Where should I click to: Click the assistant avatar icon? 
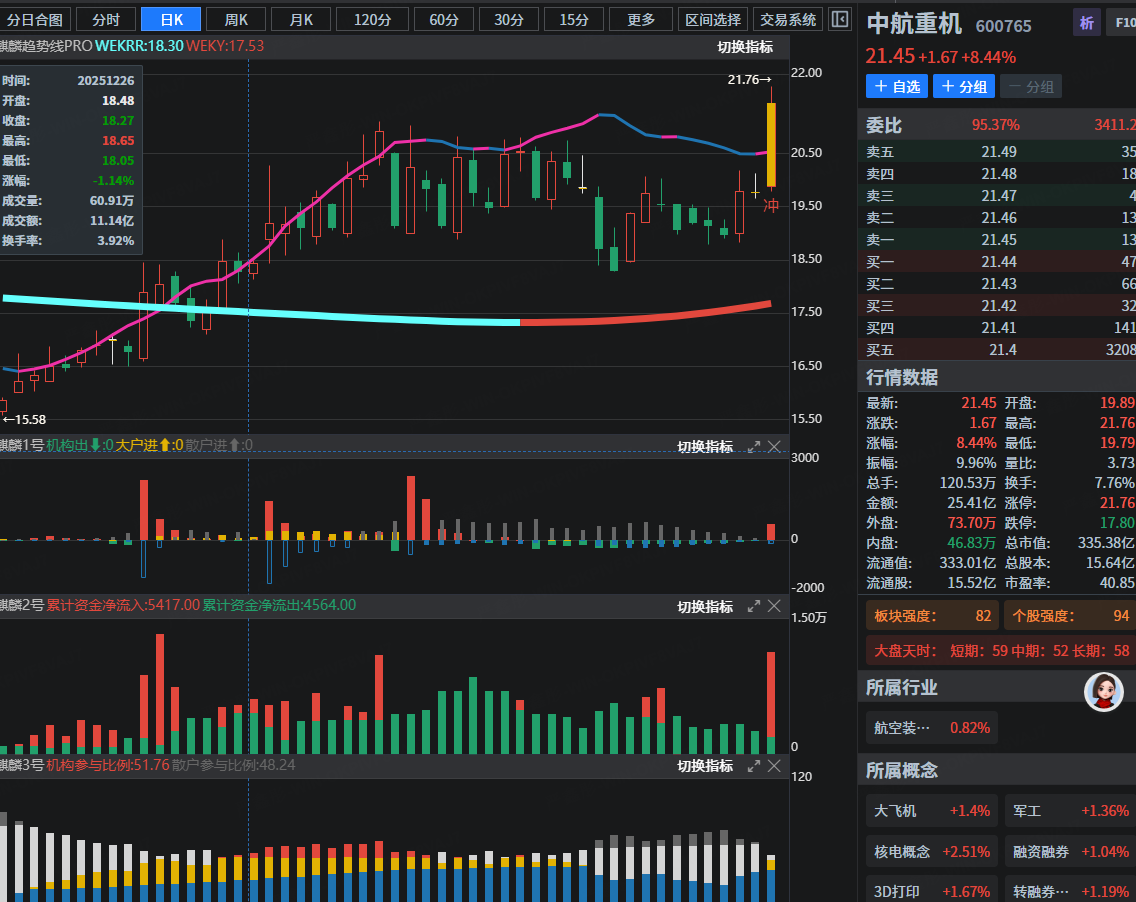[x=1104, y=692]
